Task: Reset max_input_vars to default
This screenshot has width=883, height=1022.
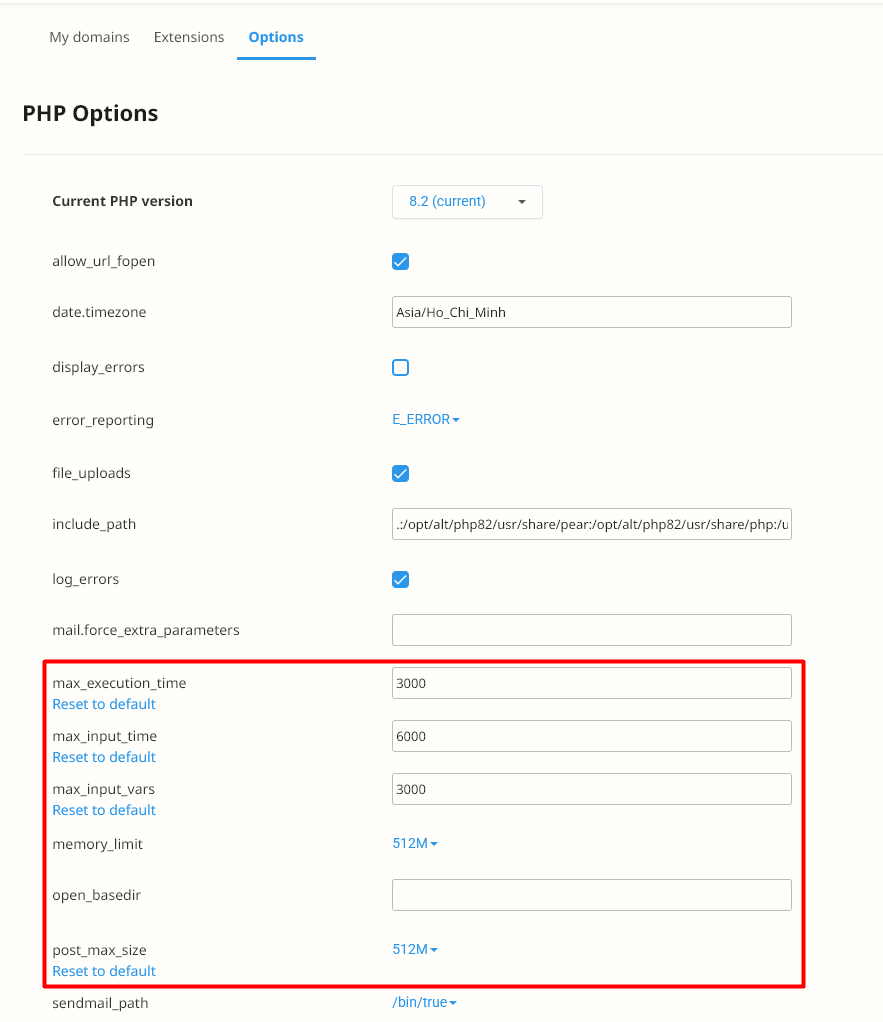Action: pos(104,810)
